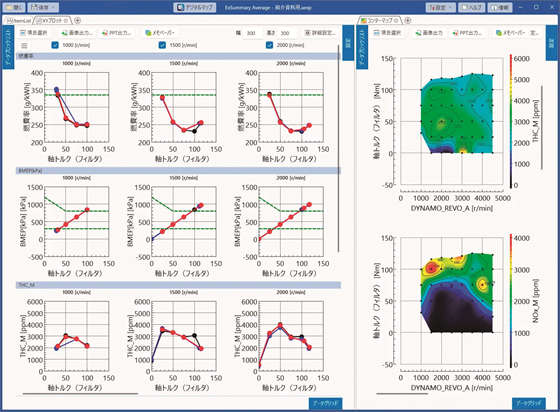Viewport: 560px width, 412px height.
Task: Click the hamburger list icon beside the rpm checkboxes
Action: [24, 45]
